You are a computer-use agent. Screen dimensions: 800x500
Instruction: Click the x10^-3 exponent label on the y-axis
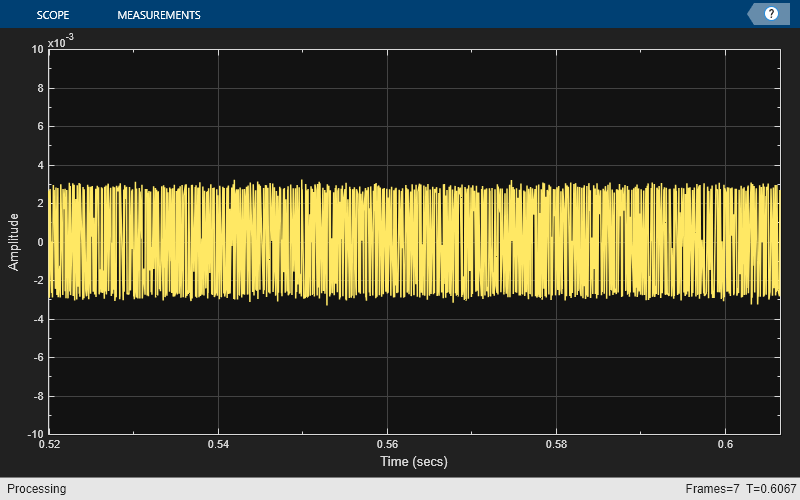coord(61,41)
